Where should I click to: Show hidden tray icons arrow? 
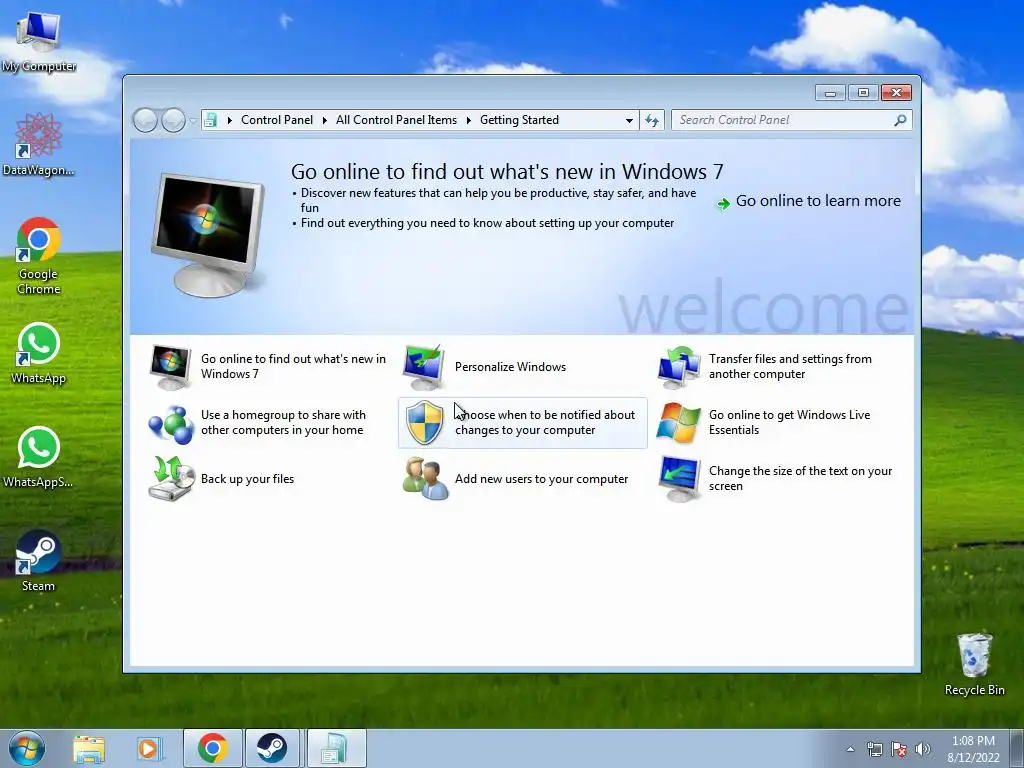coord(850,749)
